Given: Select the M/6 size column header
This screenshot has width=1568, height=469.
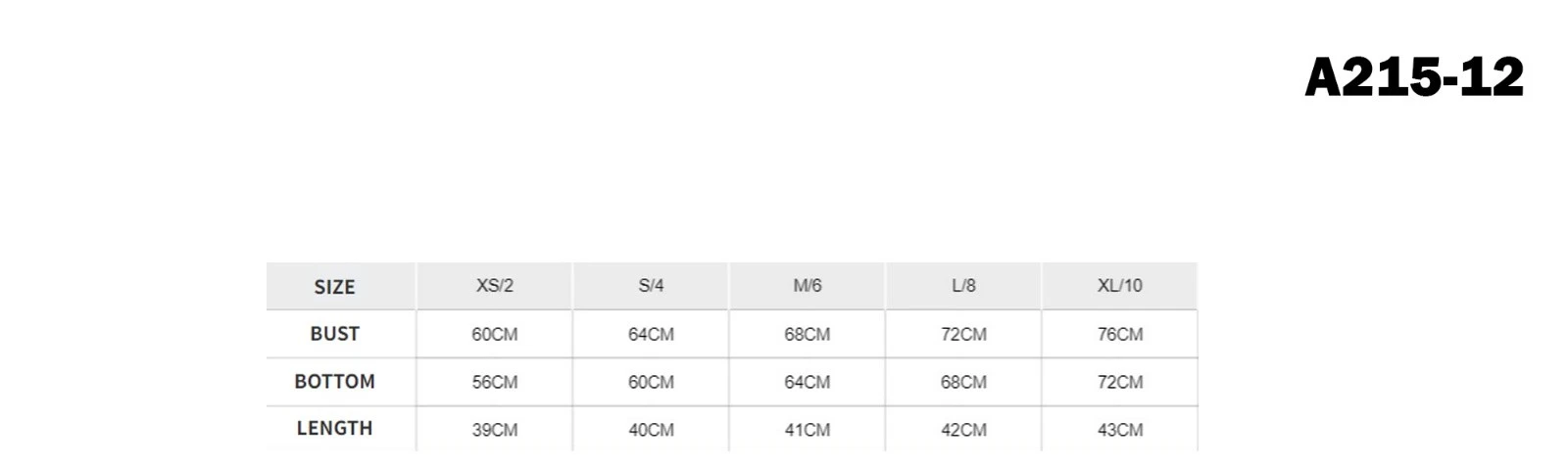Looking at the screenshot, I should (x=808, y=286).
